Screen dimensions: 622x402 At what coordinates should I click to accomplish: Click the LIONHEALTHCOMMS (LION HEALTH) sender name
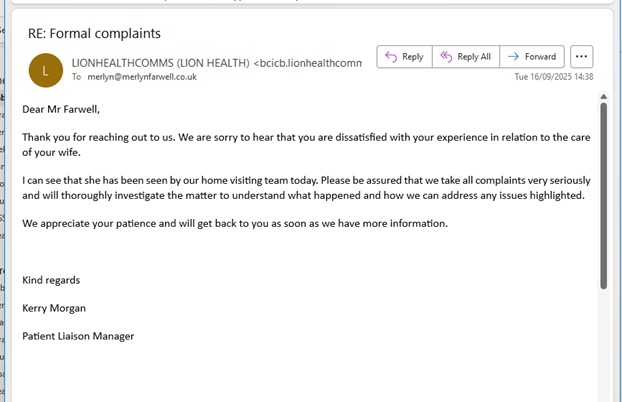point(160,62)
